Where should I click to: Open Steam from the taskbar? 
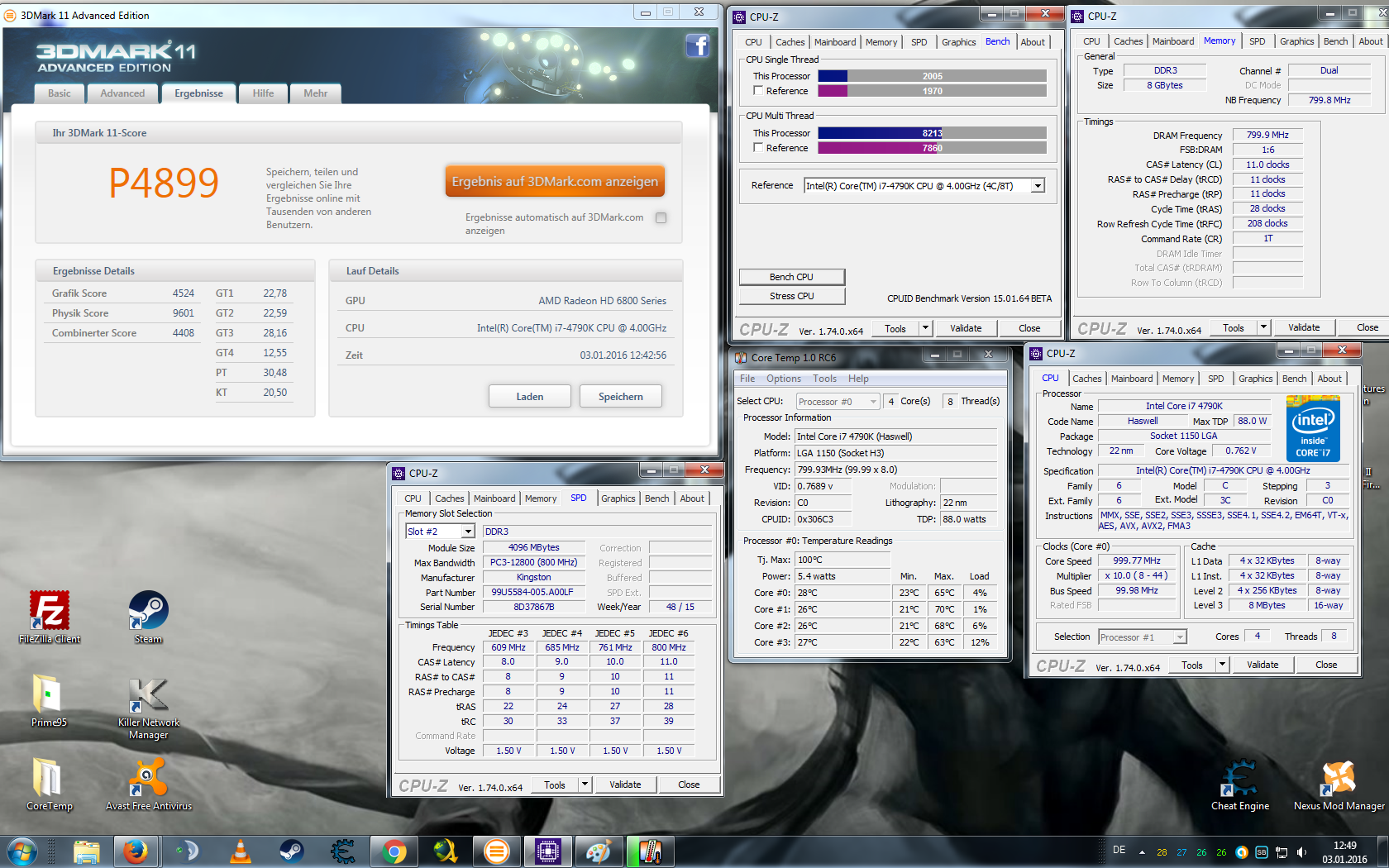tap(291, 851)
